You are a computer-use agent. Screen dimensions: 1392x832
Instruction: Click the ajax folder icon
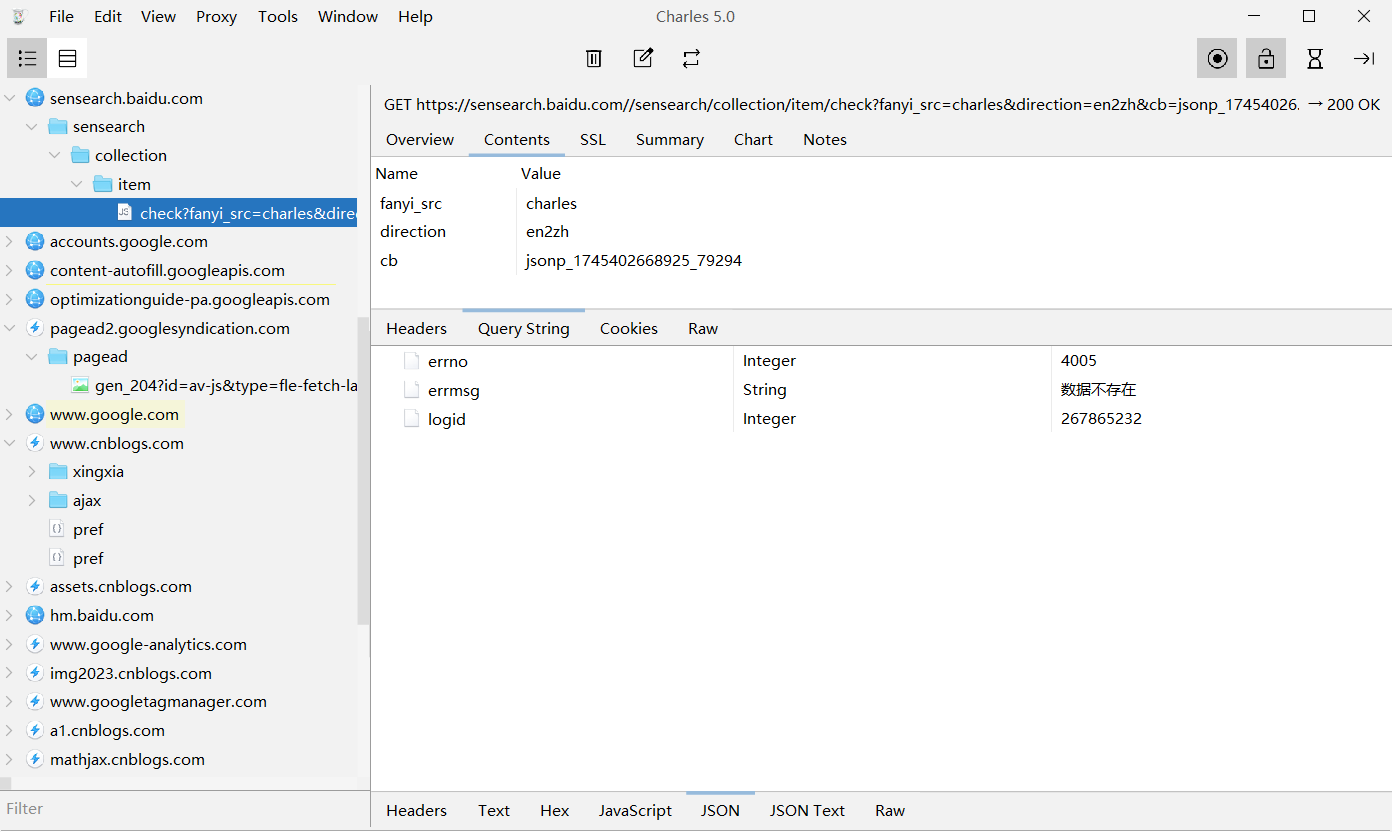[58, 501]
